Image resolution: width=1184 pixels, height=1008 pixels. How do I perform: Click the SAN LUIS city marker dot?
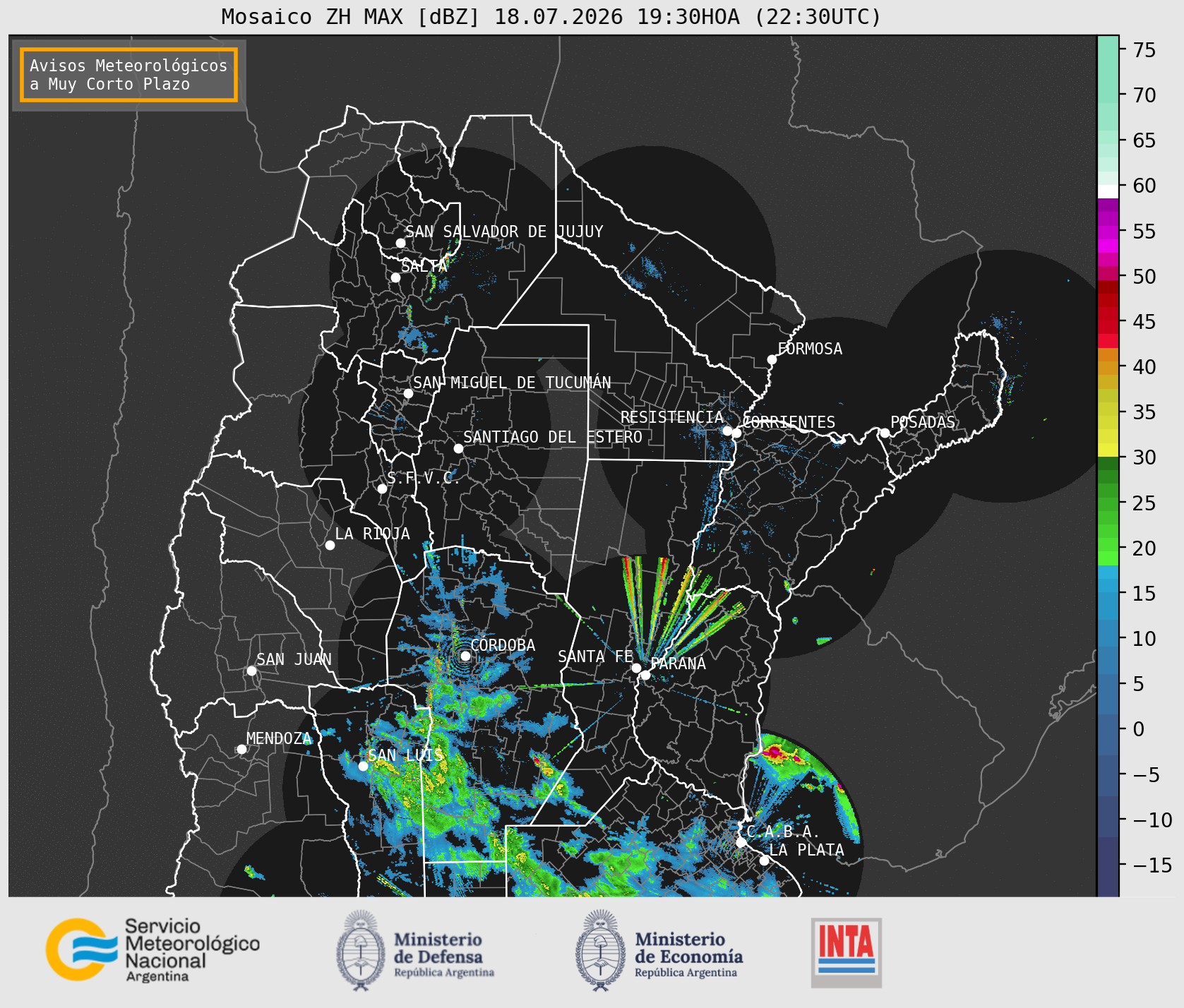click(363, 766)
